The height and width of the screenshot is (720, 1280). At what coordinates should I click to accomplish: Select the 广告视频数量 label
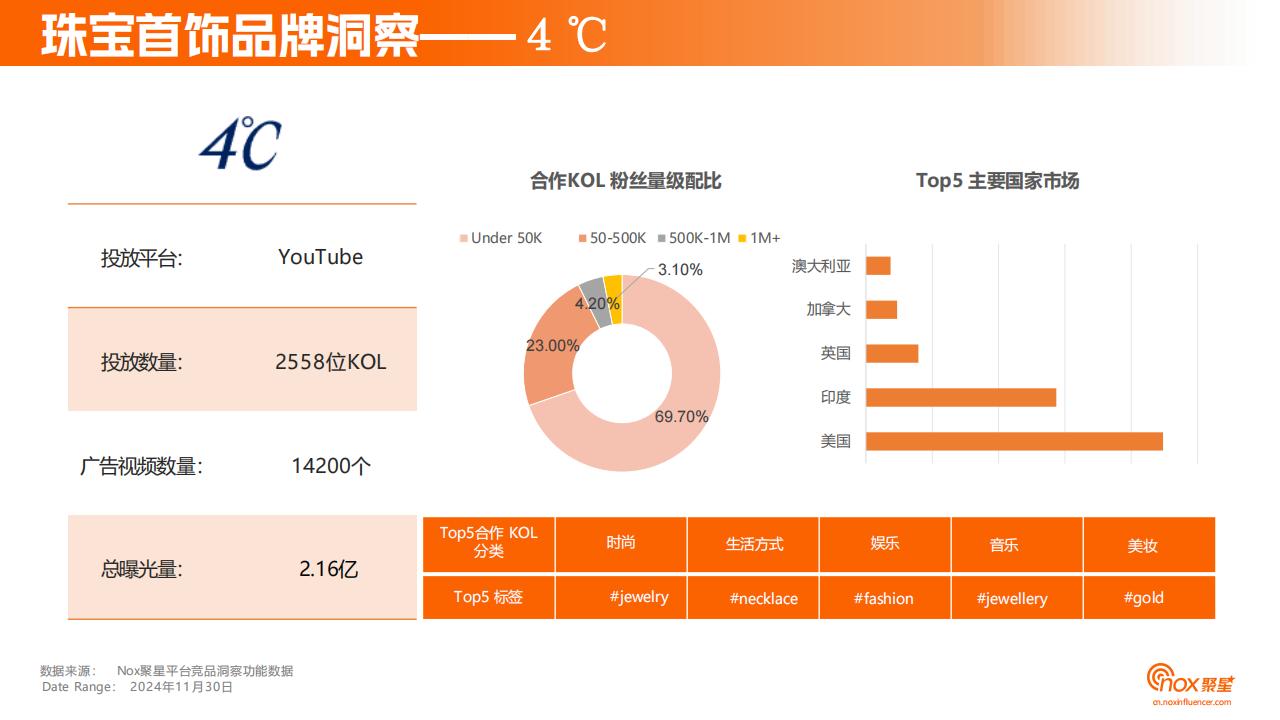(141, 466)
